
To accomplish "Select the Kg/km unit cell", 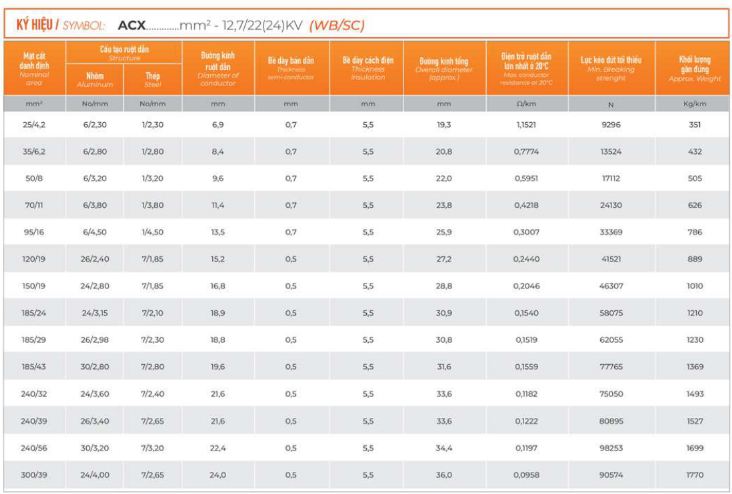I will pos(694,104).
